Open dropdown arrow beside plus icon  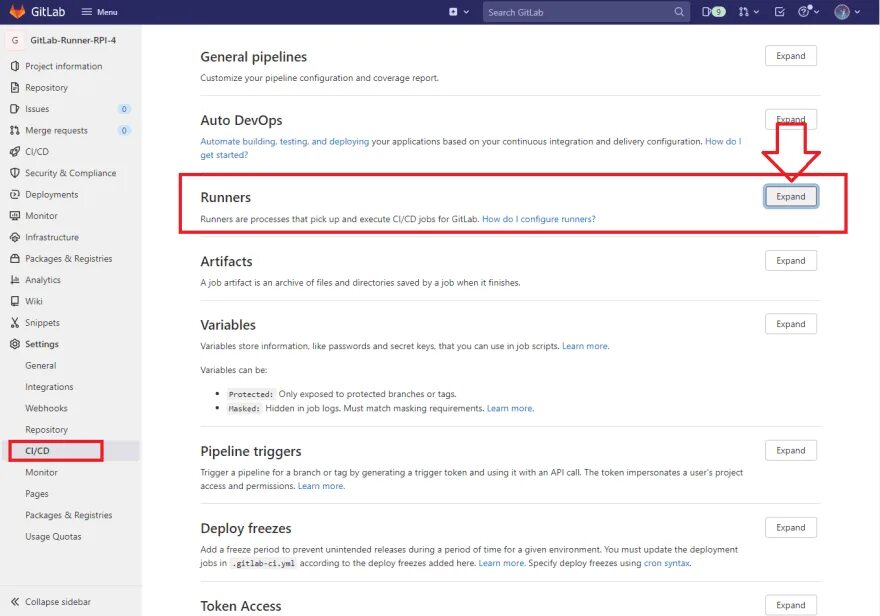pos(466,12)
